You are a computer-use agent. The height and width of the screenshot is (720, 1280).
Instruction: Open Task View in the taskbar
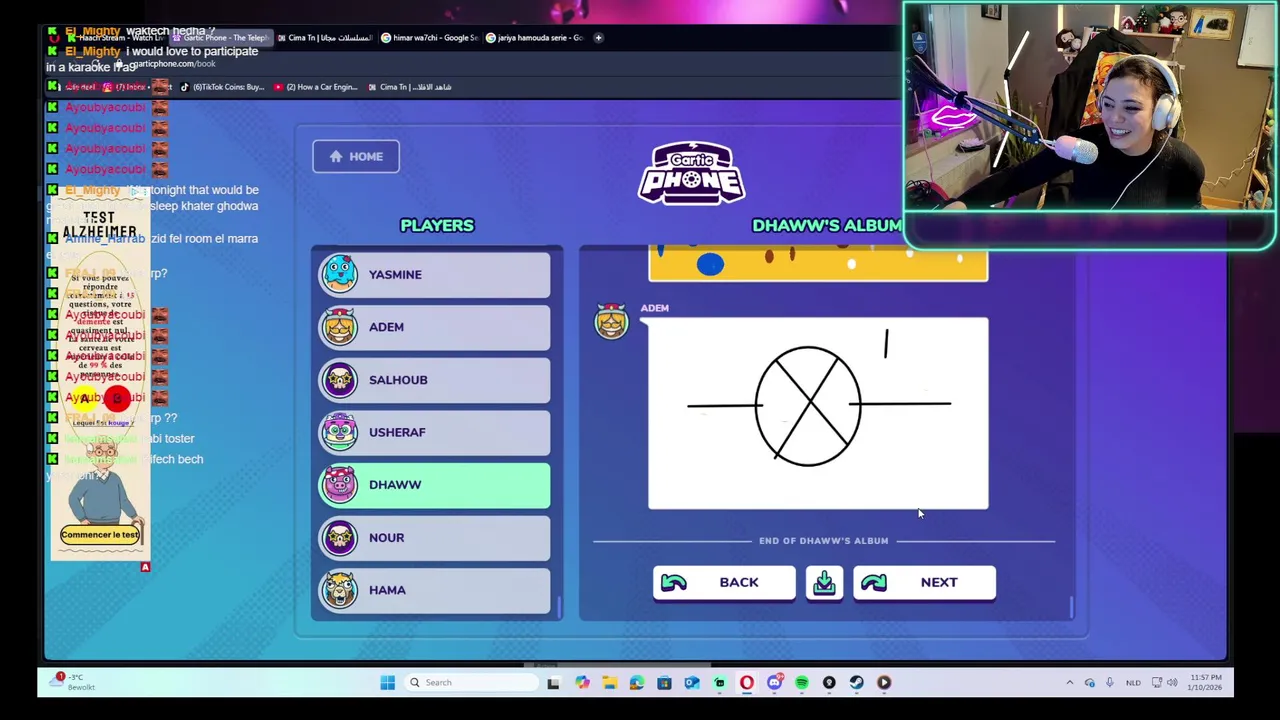click(x=554, y=683)
